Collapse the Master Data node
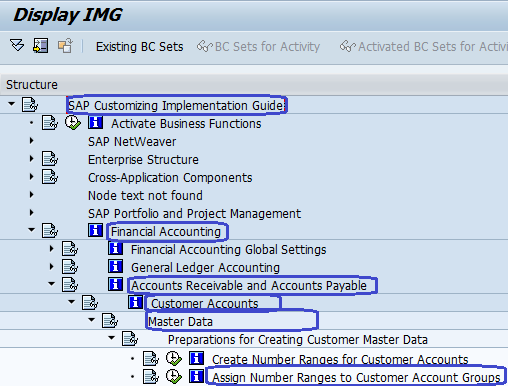The height and width of the screenshot is (386, 508). coord(92,320)
